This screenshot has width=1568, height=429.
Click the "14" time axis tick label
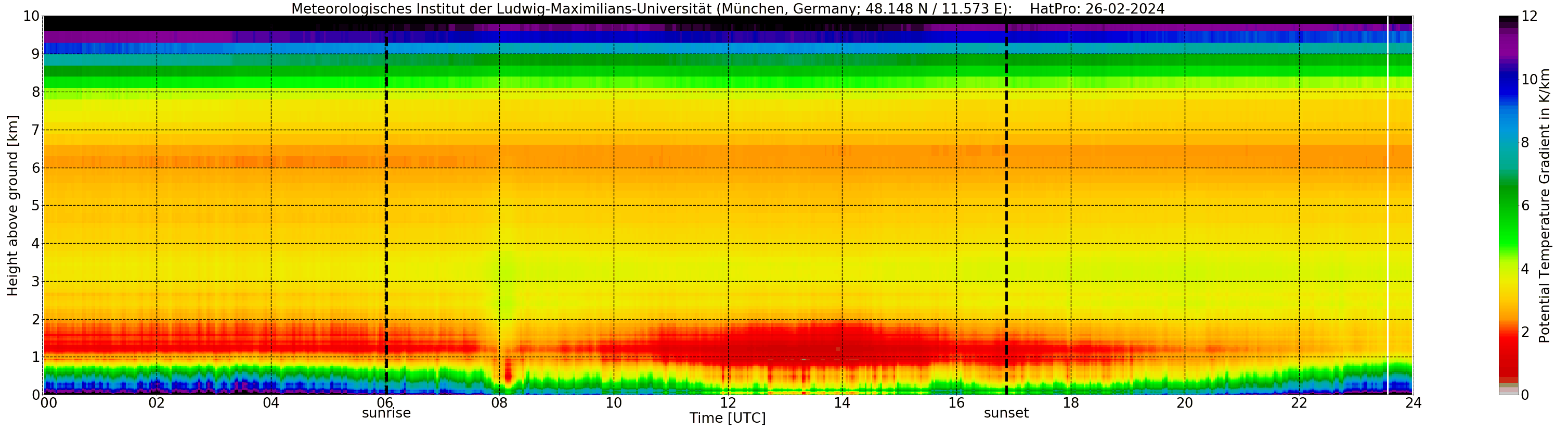tap(842, 403)
